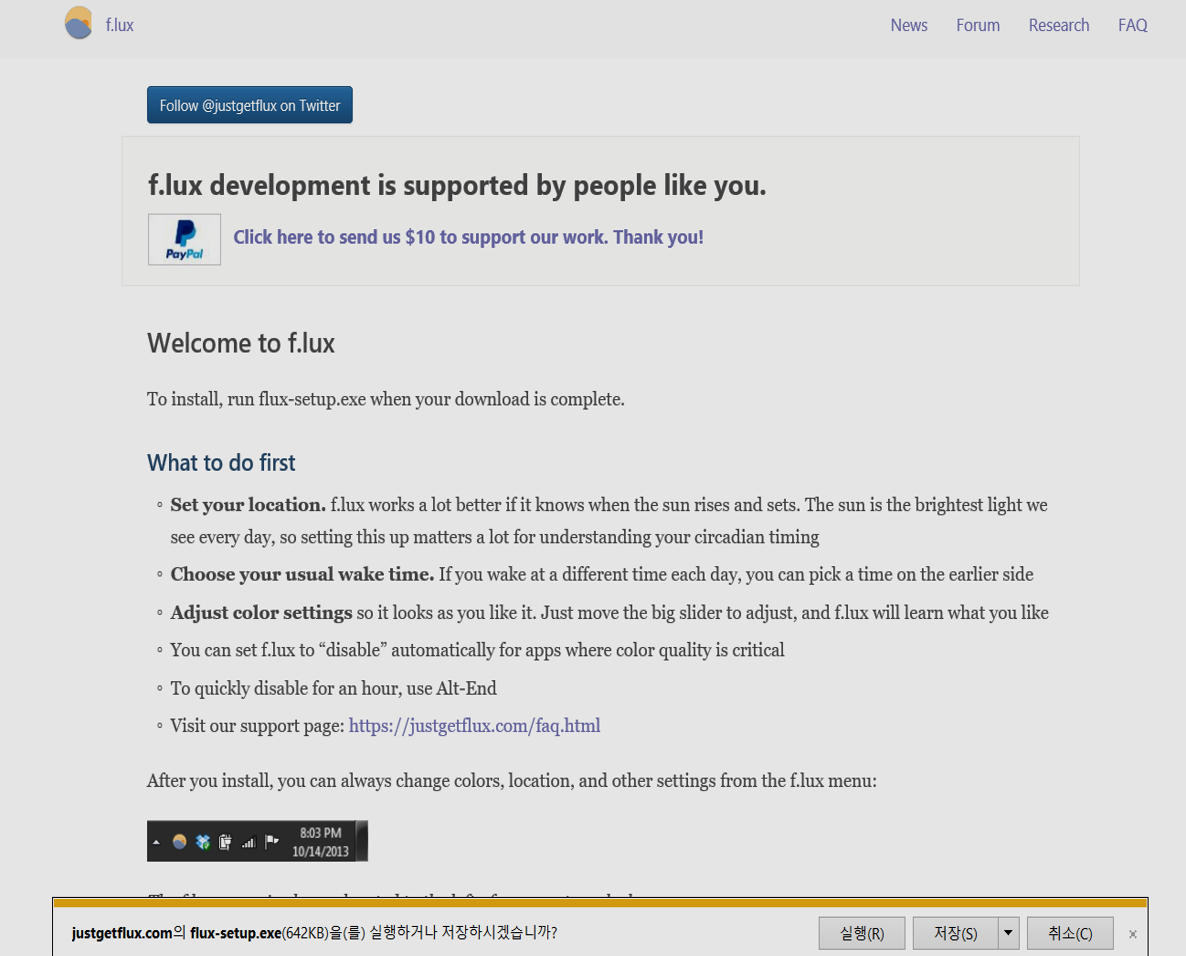Image resolution: width=1186 pixels, height=956 pixels.
Task: Click 'Choose your usual wake time.' text
Action: (x=302, y=575)
